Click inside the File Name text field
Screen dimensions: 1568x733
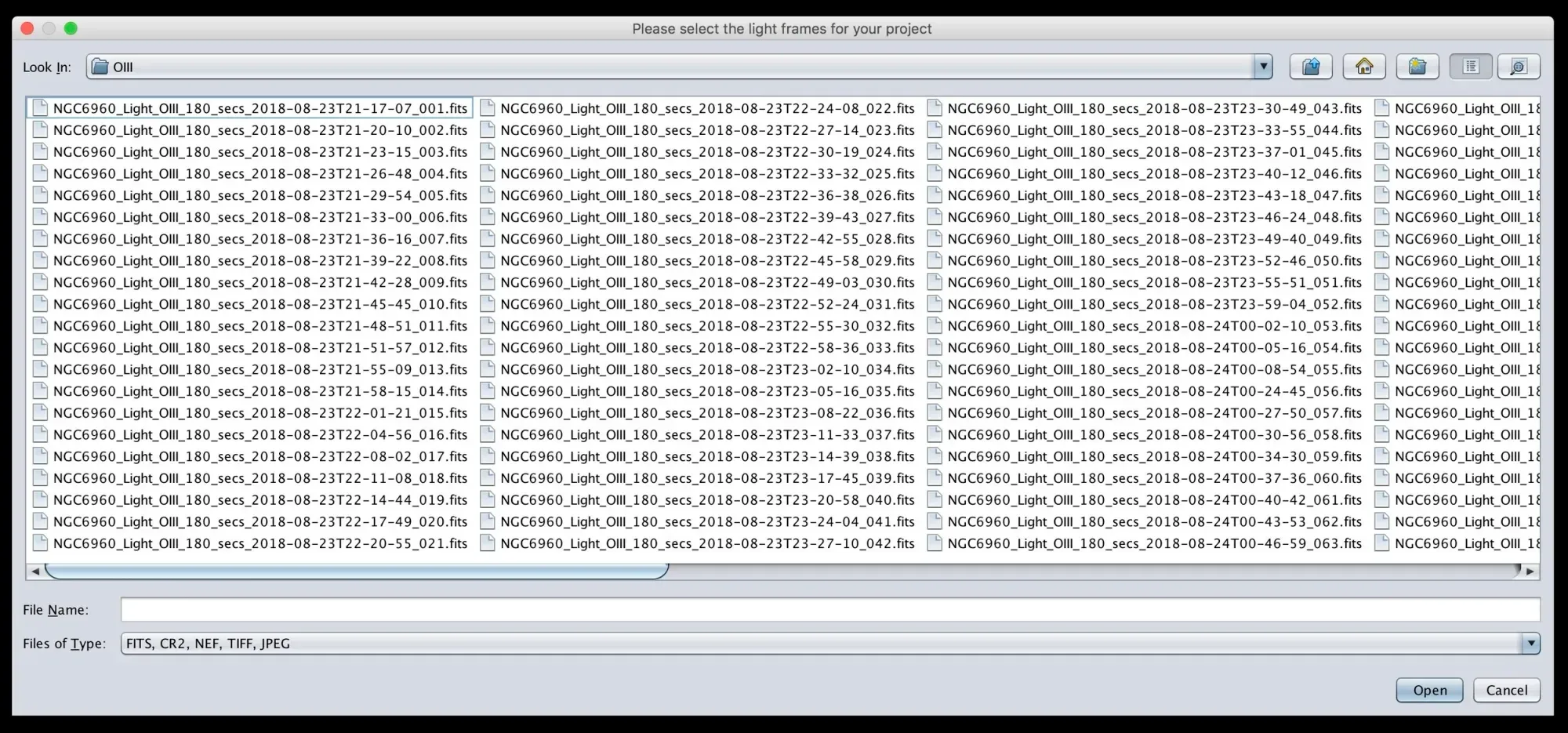point(829,610)
